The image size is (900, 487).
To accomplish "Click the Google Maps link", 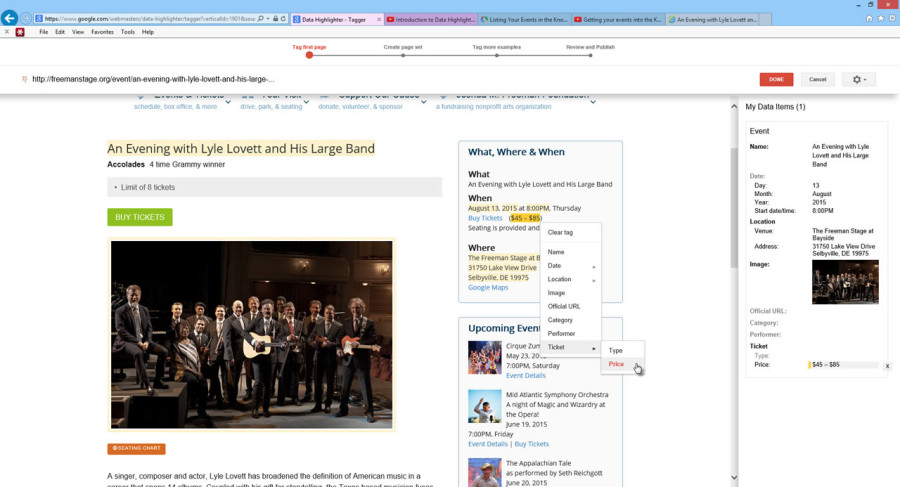I will [x=488, y=288].
